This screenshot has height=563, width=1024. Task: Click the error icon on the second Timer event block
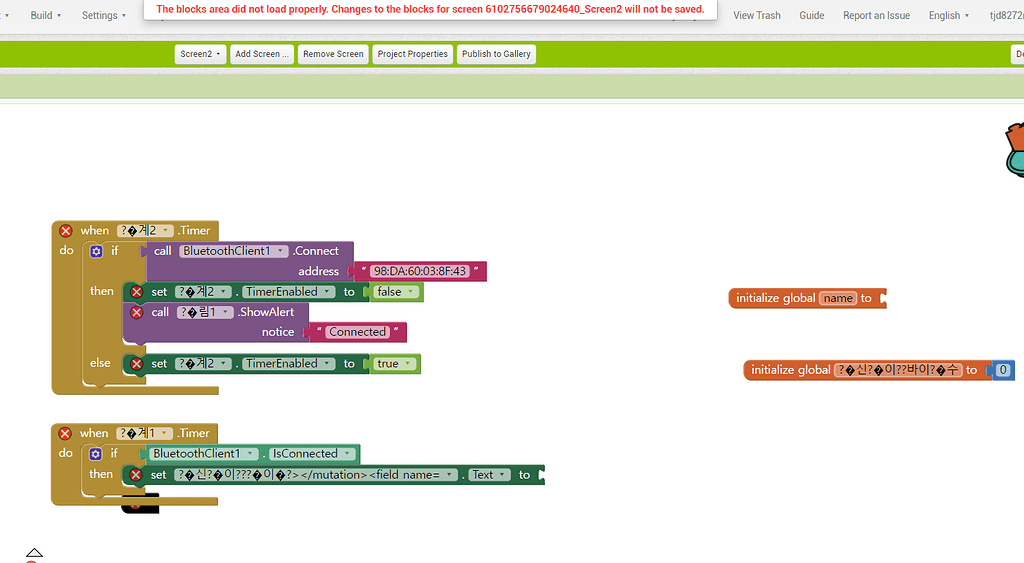66,434
